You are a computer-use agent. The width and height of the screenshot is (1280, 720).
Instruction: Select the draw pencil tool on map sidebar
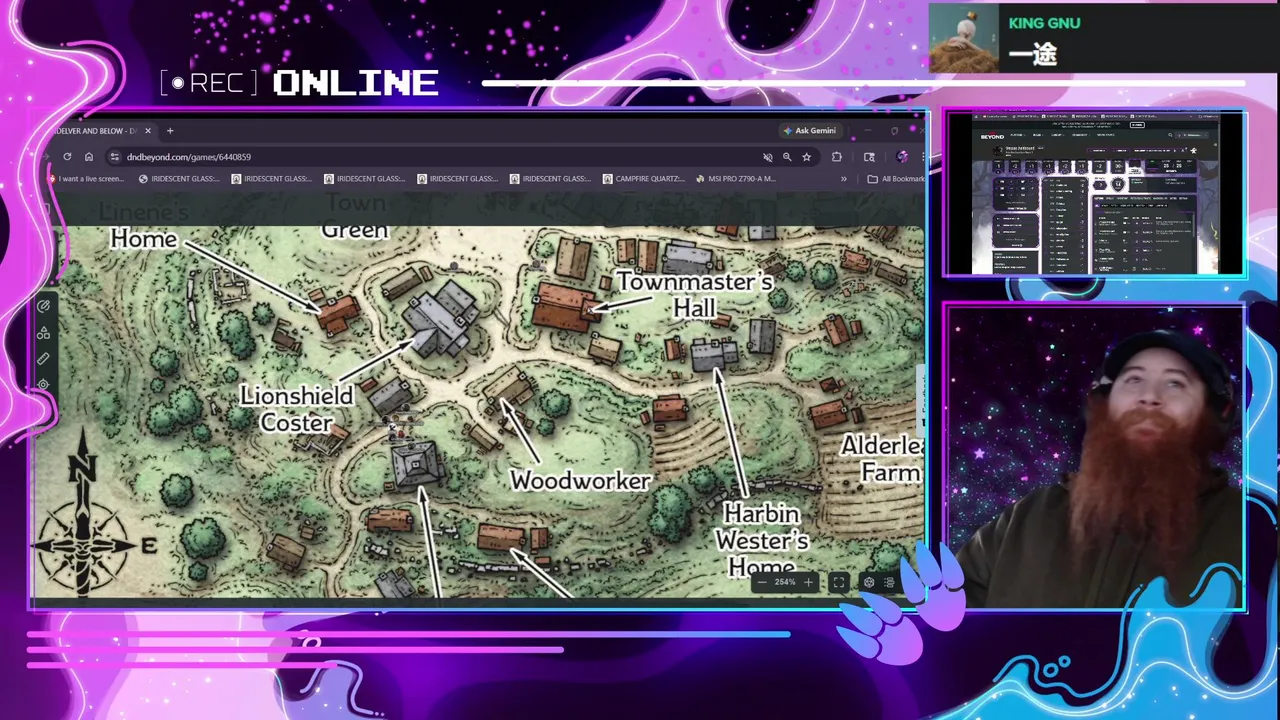pos(43,307)
